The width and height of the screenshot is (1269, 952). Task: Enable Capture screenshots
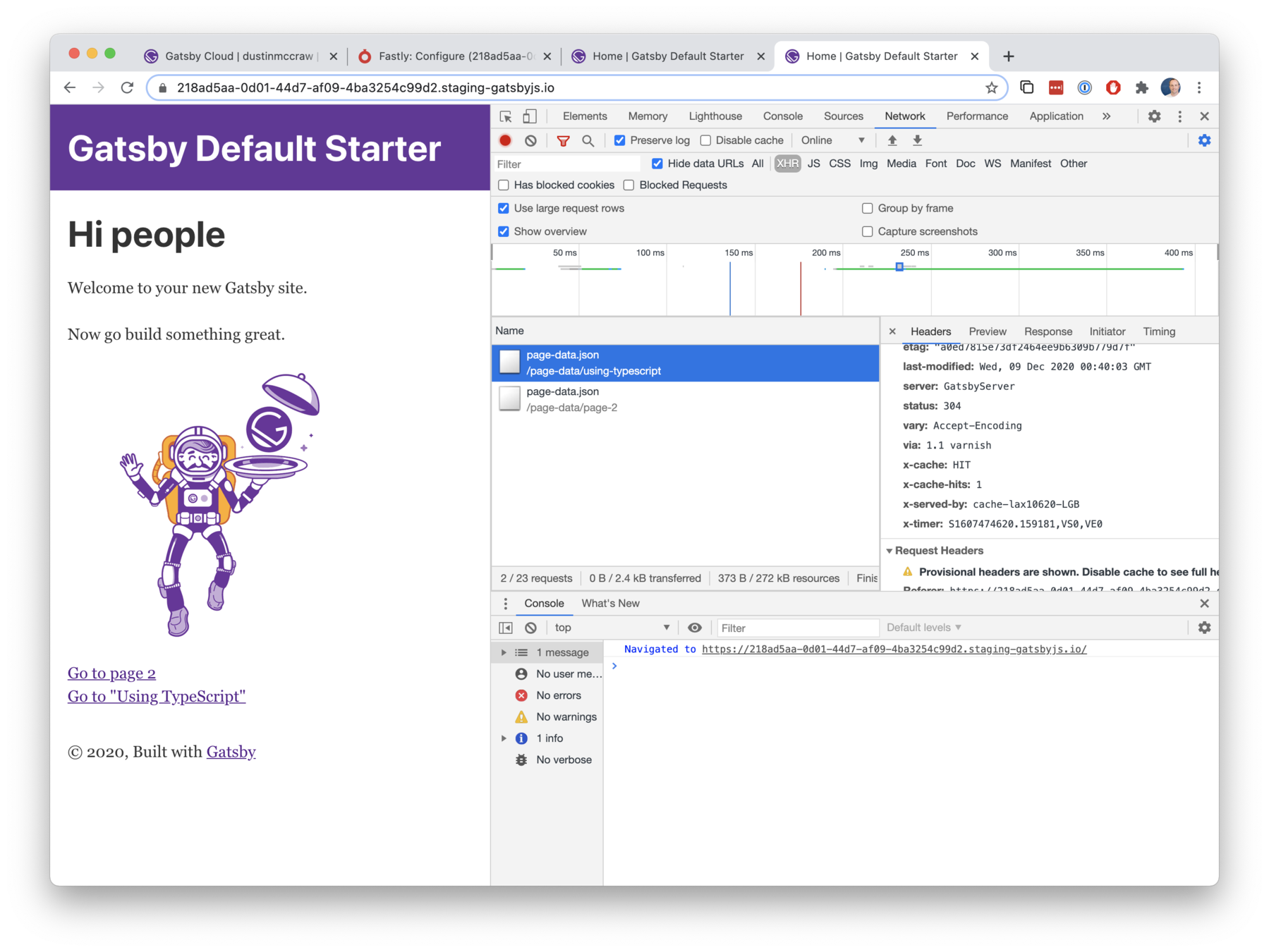[868, 232]
